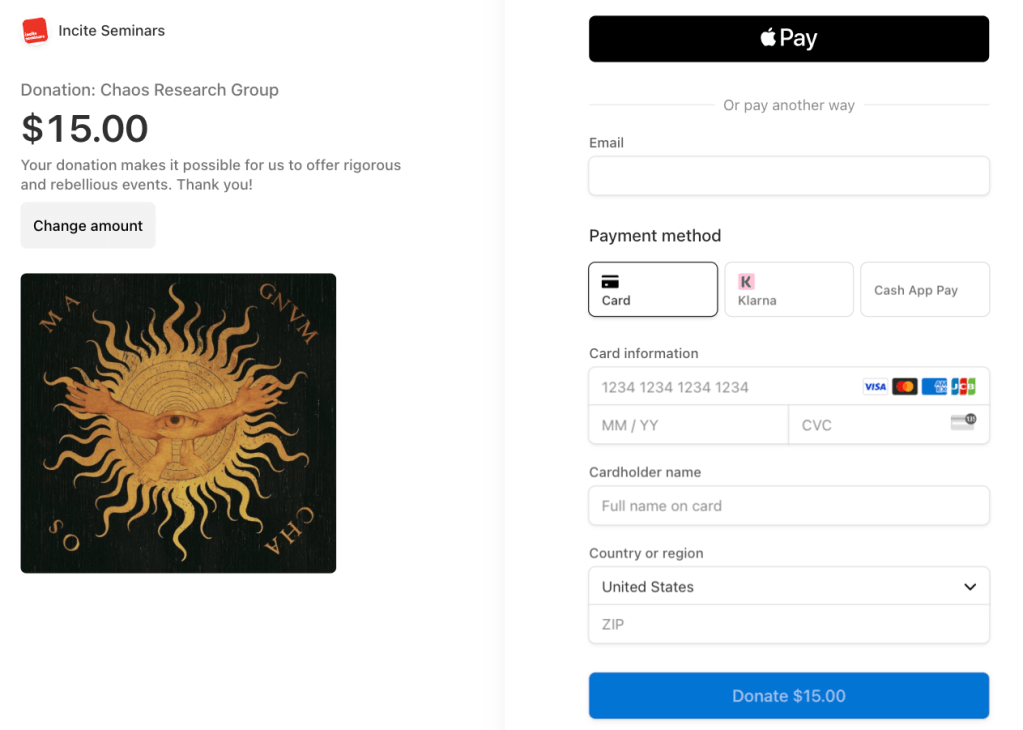Click the Mastercard brand icon

[x=905, y=387]
